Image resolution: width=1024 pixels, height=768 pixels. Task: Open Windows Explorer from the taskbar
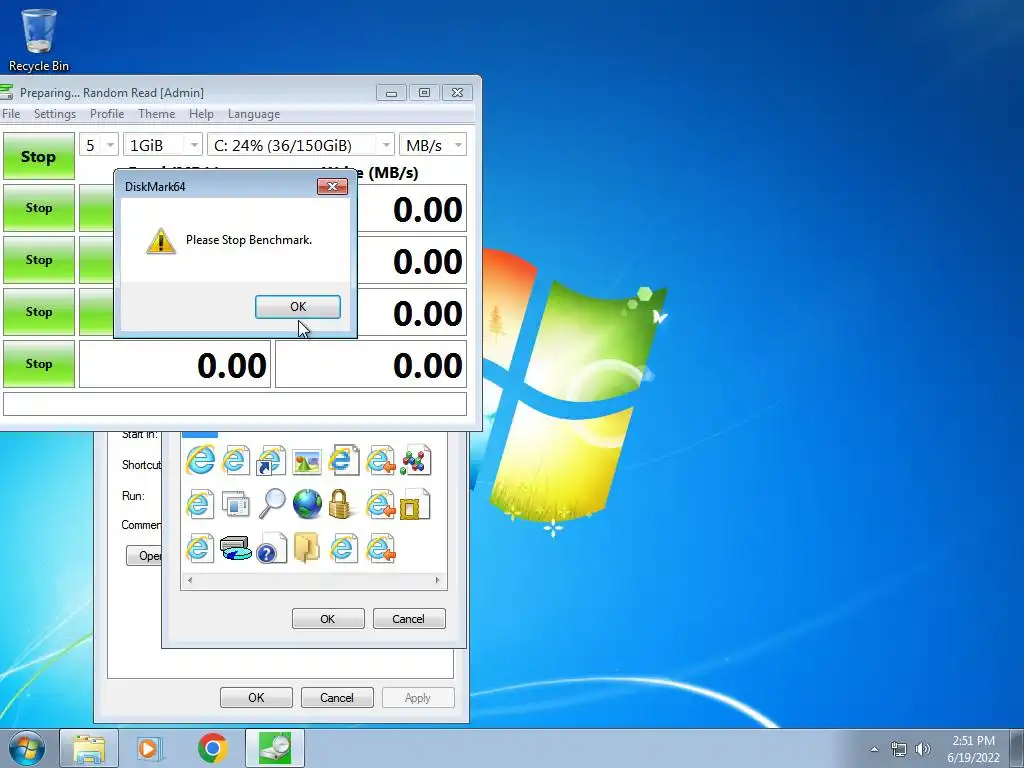pyautogui.click(x=89, y=748)
